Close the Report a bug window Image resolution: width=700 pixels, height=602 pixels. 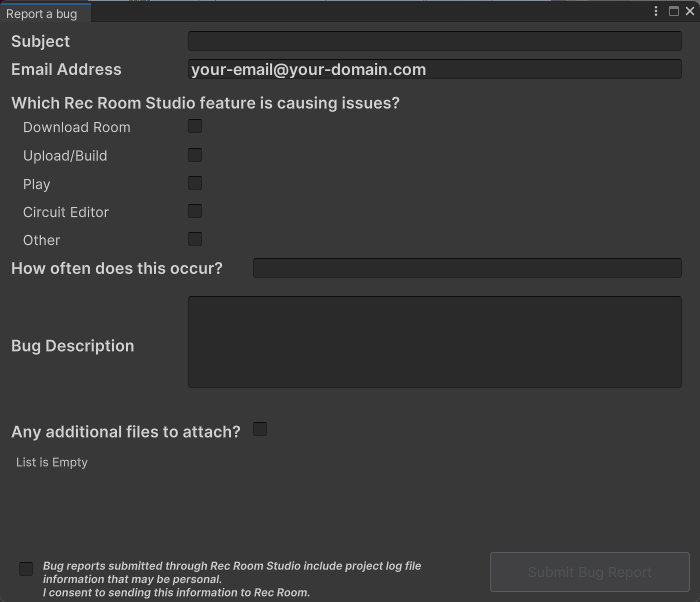689,11
